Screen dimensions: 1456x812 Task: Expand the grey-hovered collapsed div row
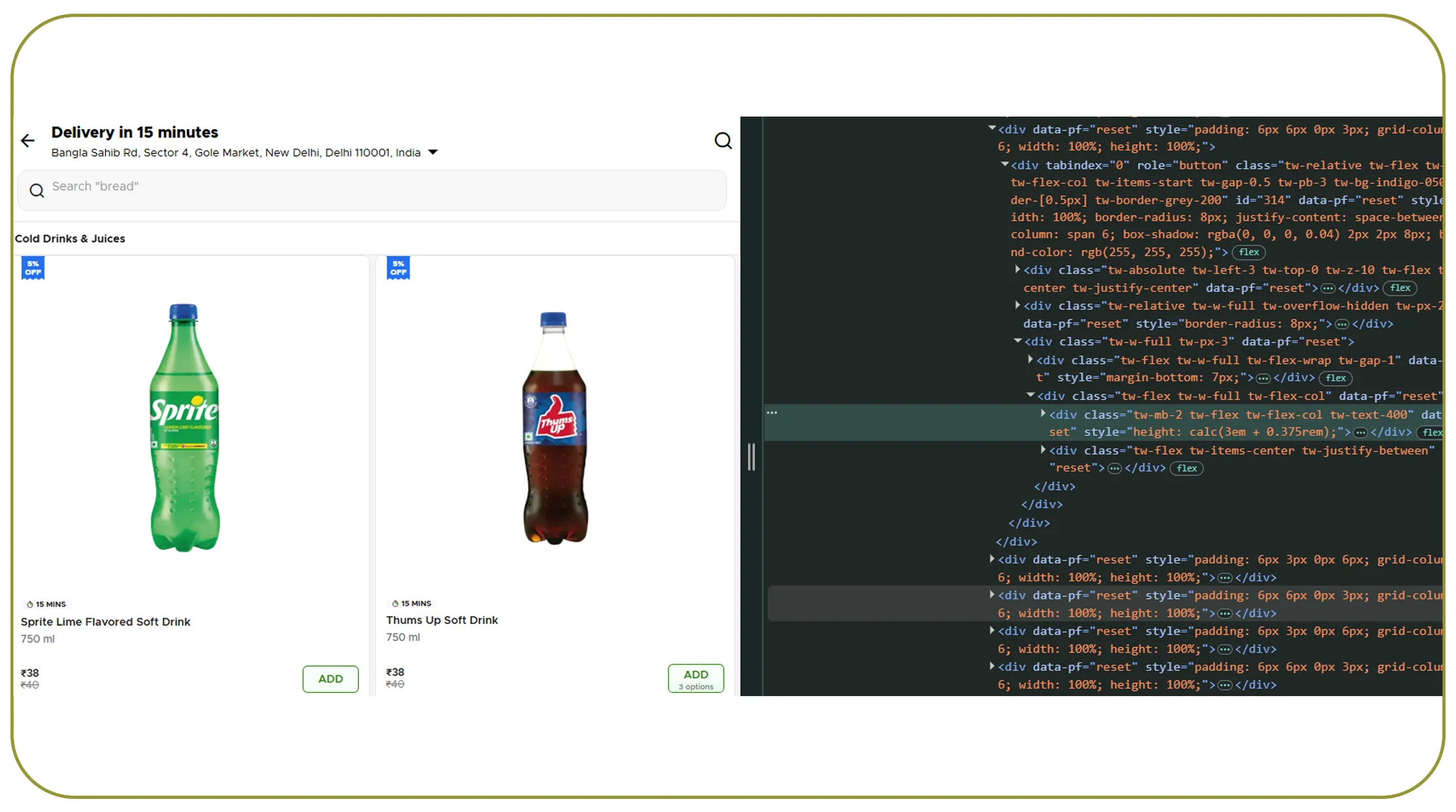click(x=992, y=595)
